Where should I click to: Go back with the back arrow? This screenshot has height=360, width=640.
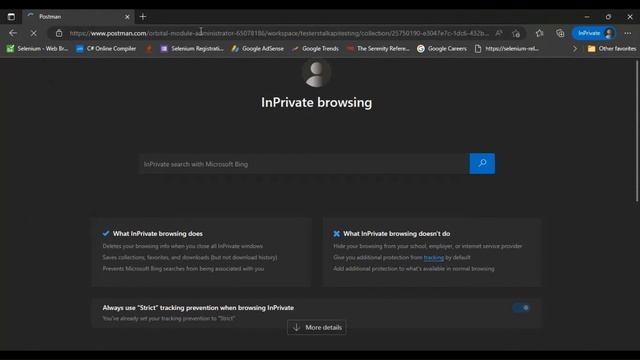(13, 33)
